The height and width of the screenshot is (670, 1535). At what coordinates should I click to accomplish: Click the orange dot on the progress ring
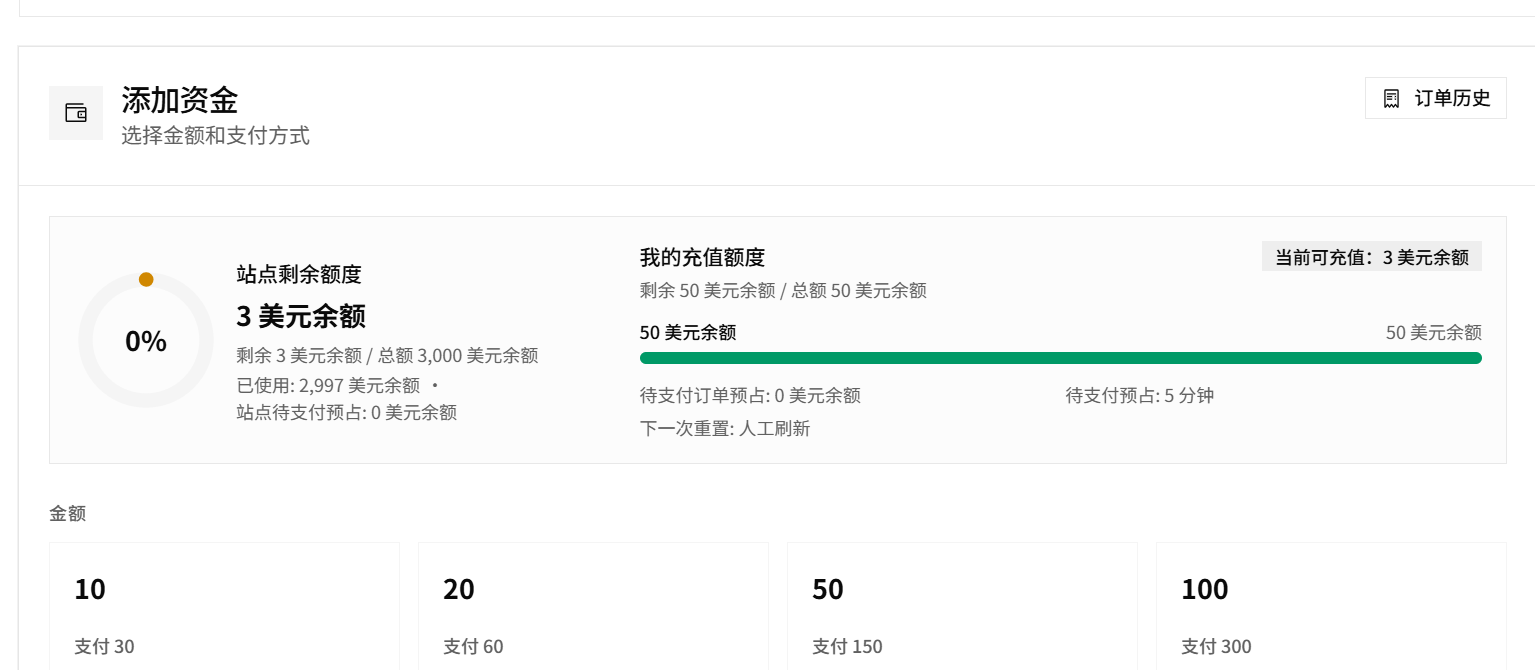point(146,279)
